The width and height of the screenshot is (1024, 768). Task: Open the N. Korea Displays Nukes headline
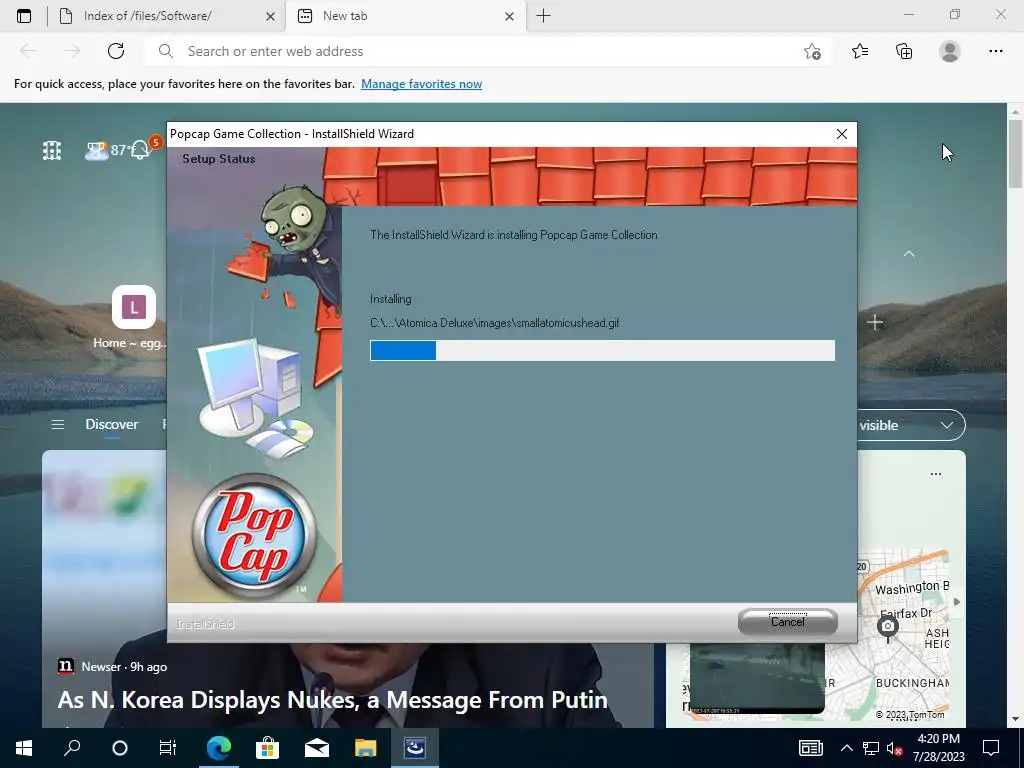tap(332, 700)
